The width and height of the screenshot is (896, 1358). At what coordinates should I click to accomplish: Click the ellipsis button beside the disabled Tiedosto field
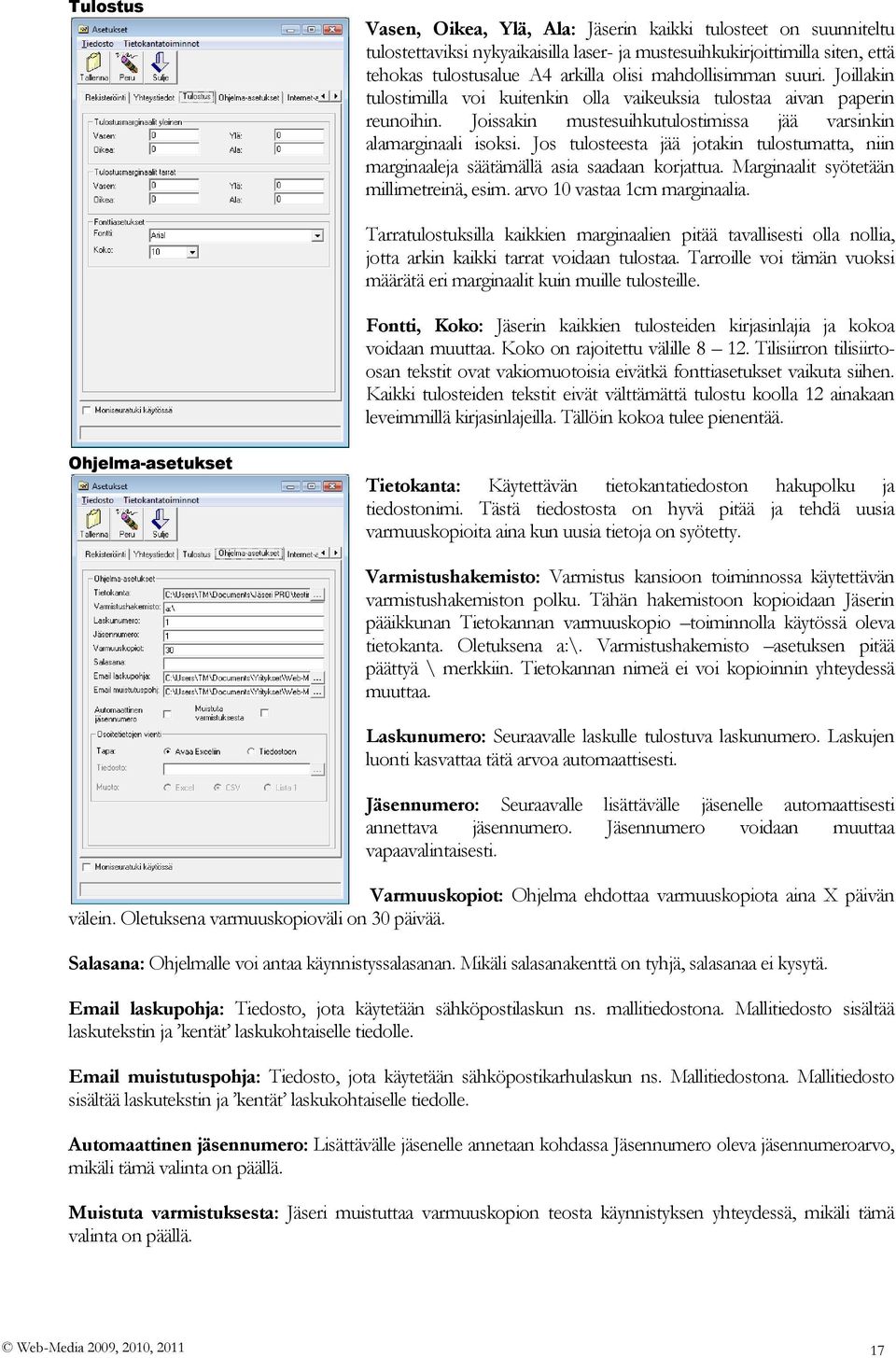[x=318, y=769]
